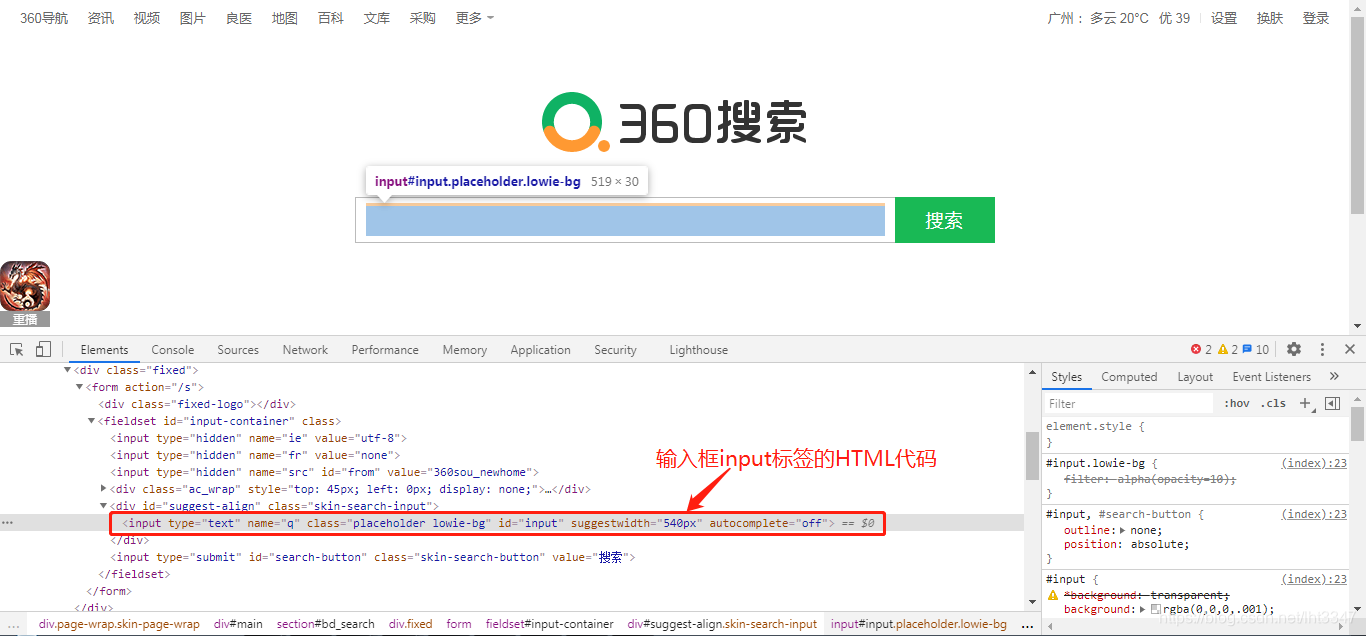Click the fieldset#input-container breadcrumb

(x=550, y=624)
